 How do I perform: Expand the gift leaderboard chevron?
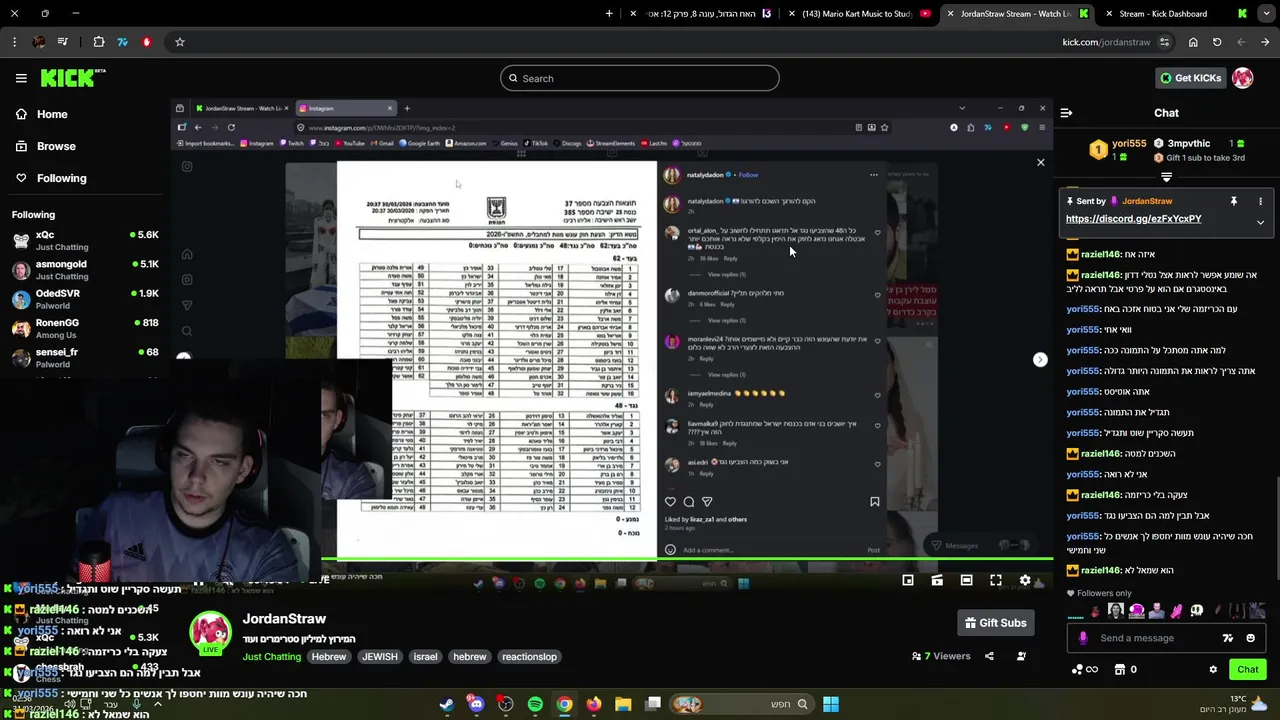tap(1166, 175)
